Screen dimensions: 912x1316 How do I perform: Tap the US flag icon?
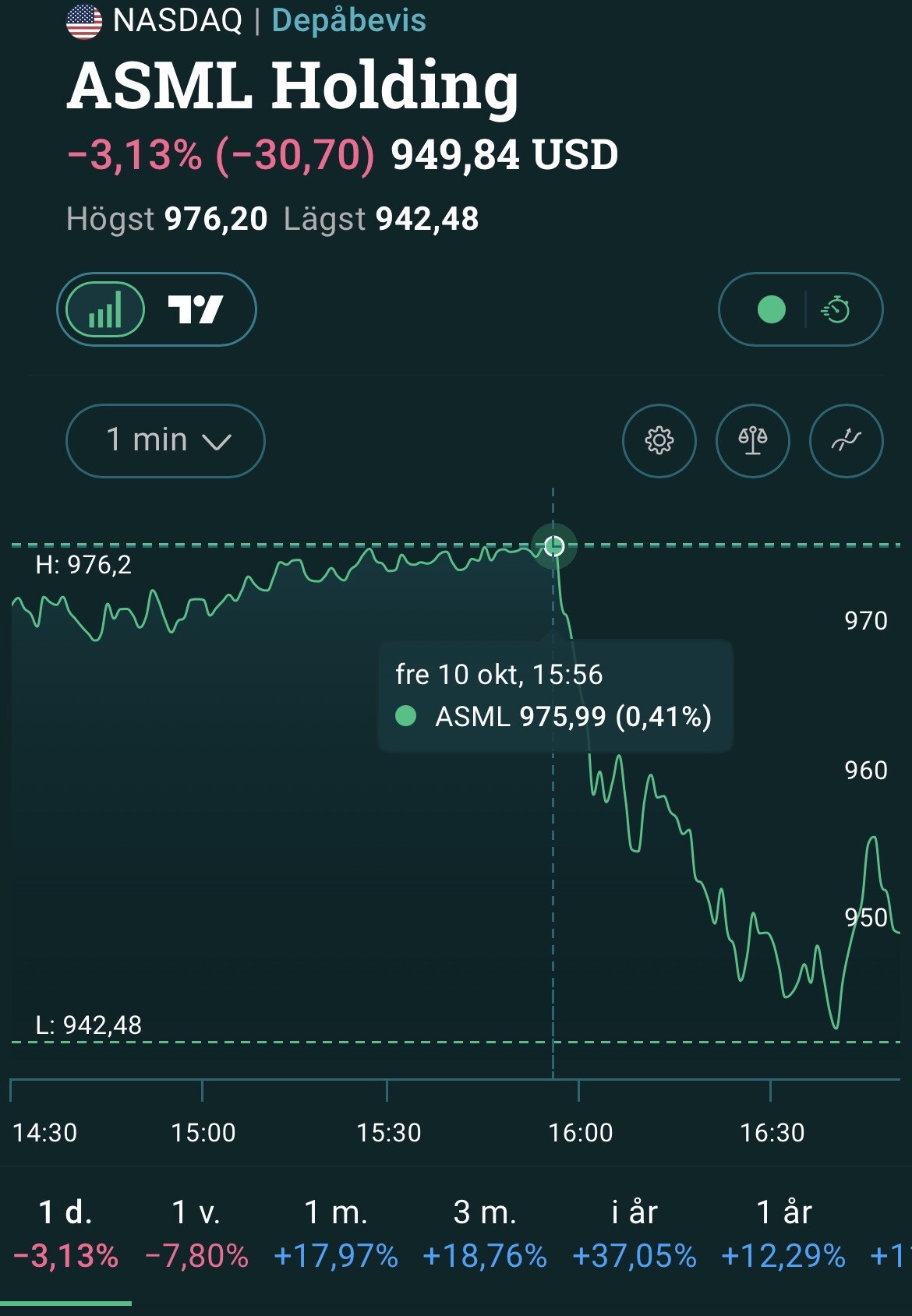[x=84, y=21]
